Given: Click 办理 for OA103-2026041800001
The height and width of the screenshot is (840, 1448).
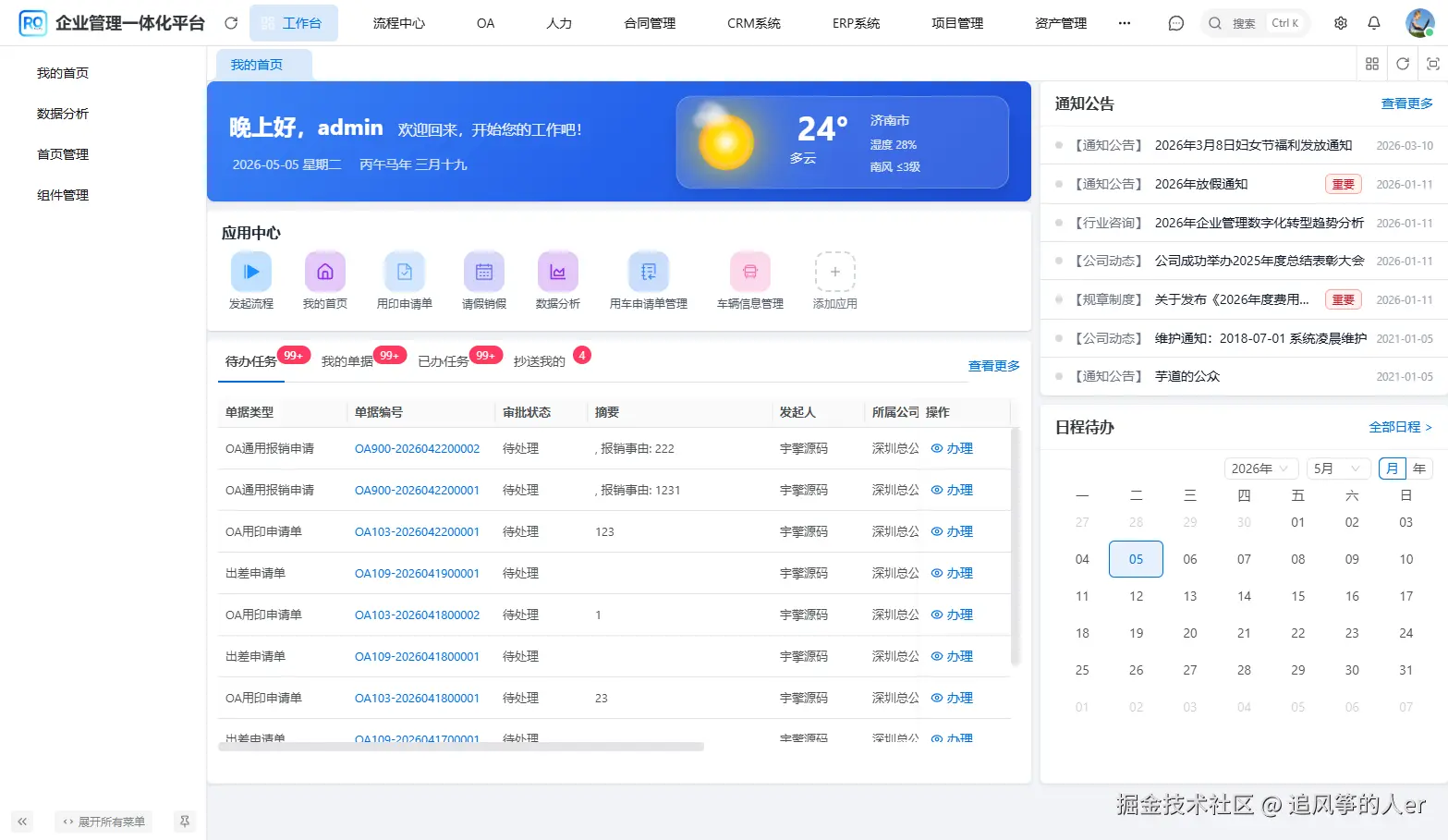Looking at the screenshot, I should tap(952, 698).
